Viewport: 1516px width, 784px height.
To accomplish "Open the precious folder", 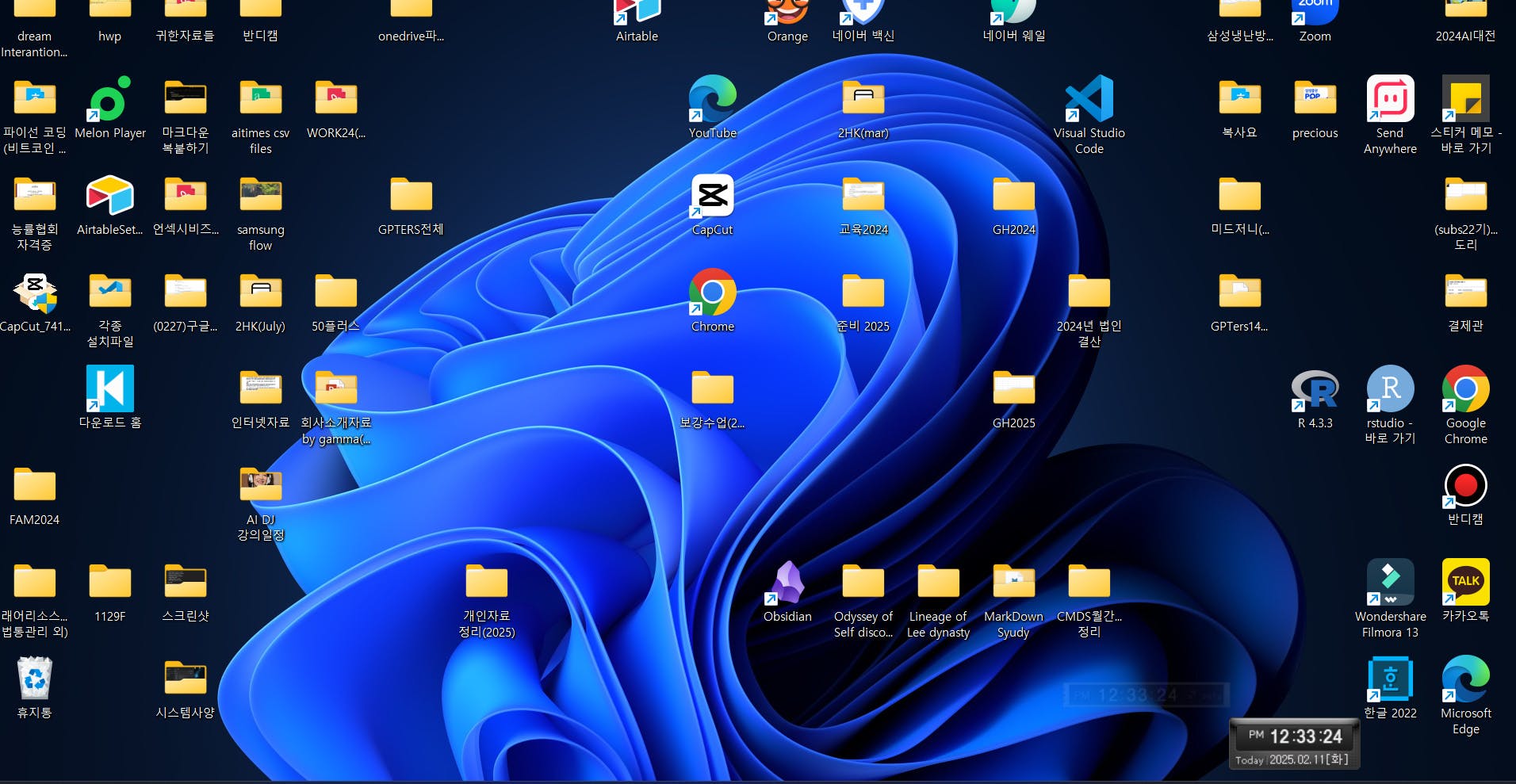I will [1315, 99].
